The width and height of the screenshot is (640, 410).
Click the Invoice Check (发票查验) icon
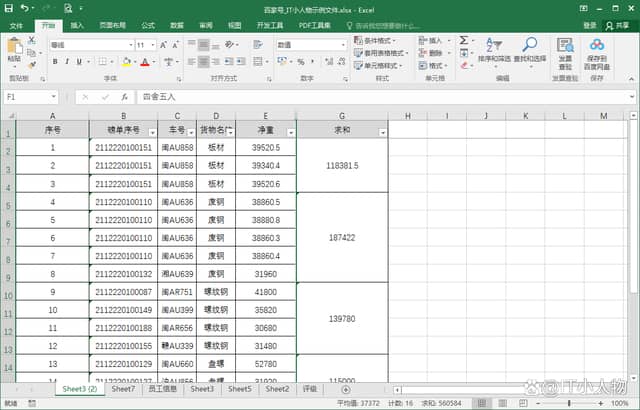(565, 48)
